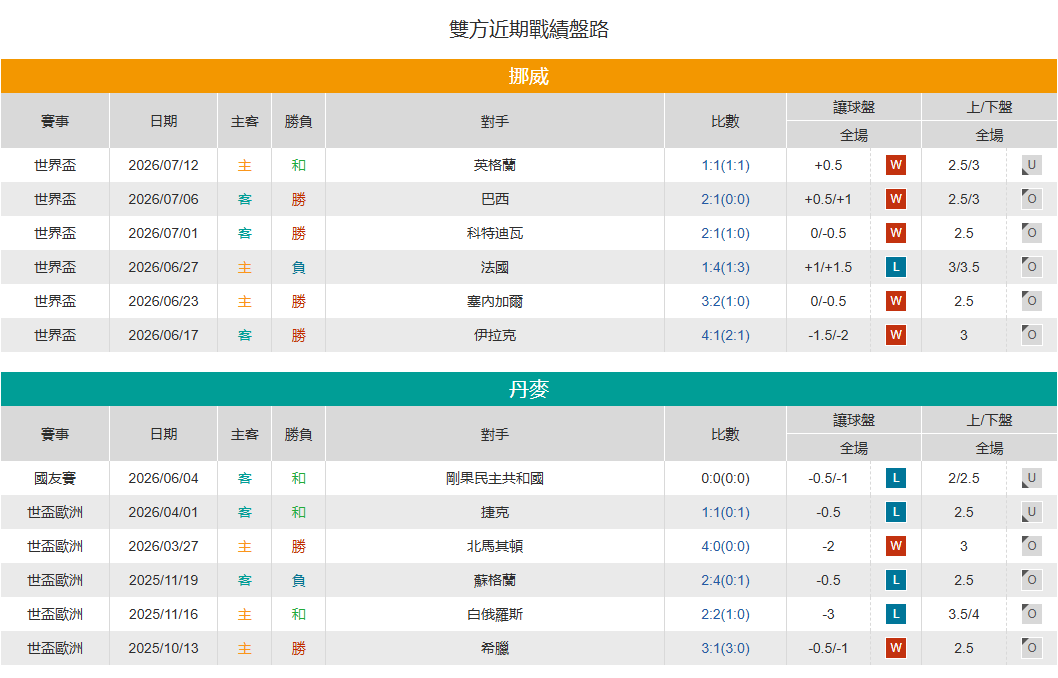
Task: Open the 2:1(1:0) score link against 科特迪瓦
Action: pos(725,233)
